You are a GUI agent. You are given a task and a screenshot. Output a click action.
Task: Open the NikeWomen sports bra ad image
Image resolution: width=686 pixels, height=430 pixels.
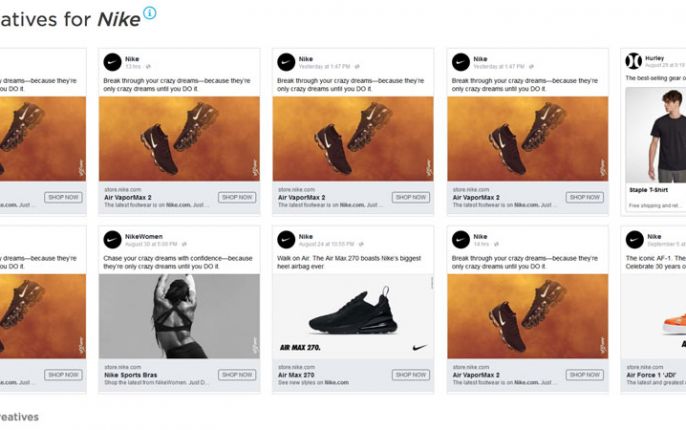[179, 316]
